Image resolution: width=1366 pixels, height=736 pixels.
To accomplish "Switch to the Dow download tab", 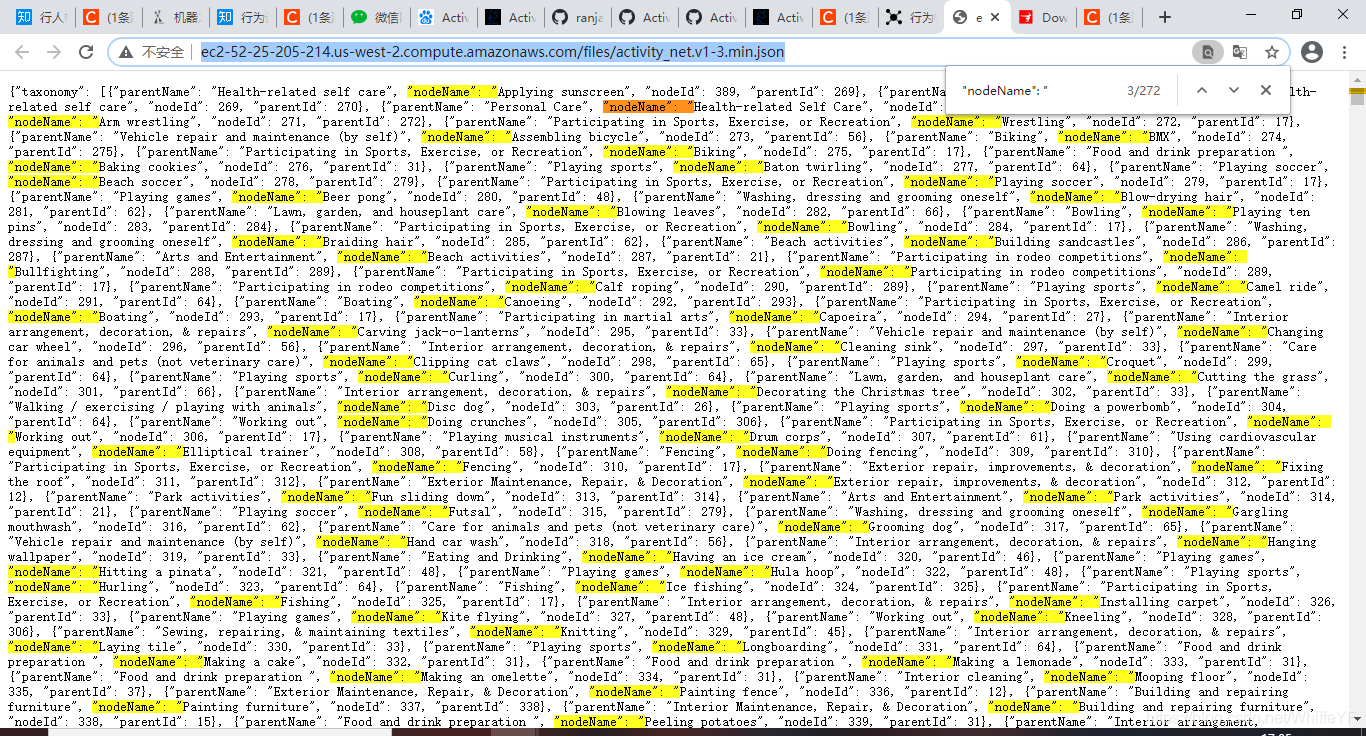I will [x=1044, y=17].
